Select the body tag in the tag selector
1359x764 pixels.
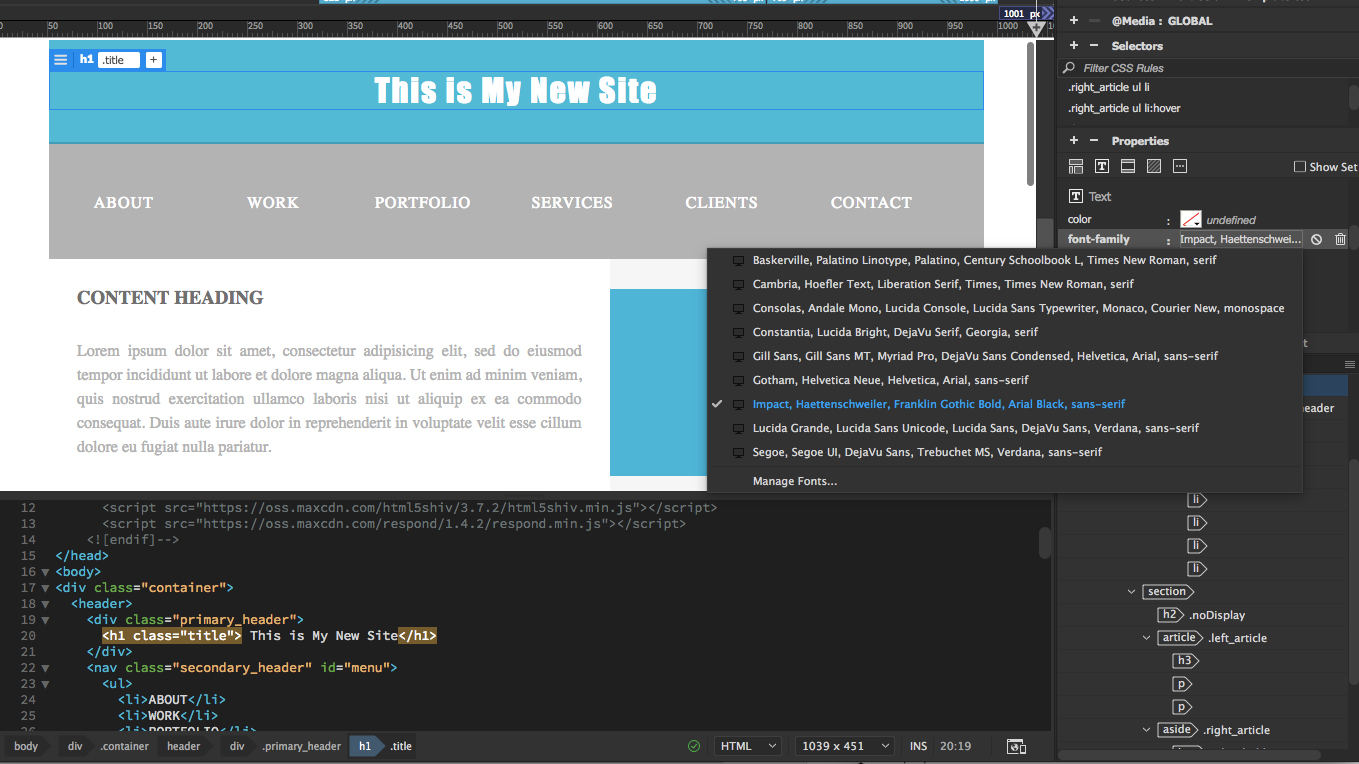26,746
